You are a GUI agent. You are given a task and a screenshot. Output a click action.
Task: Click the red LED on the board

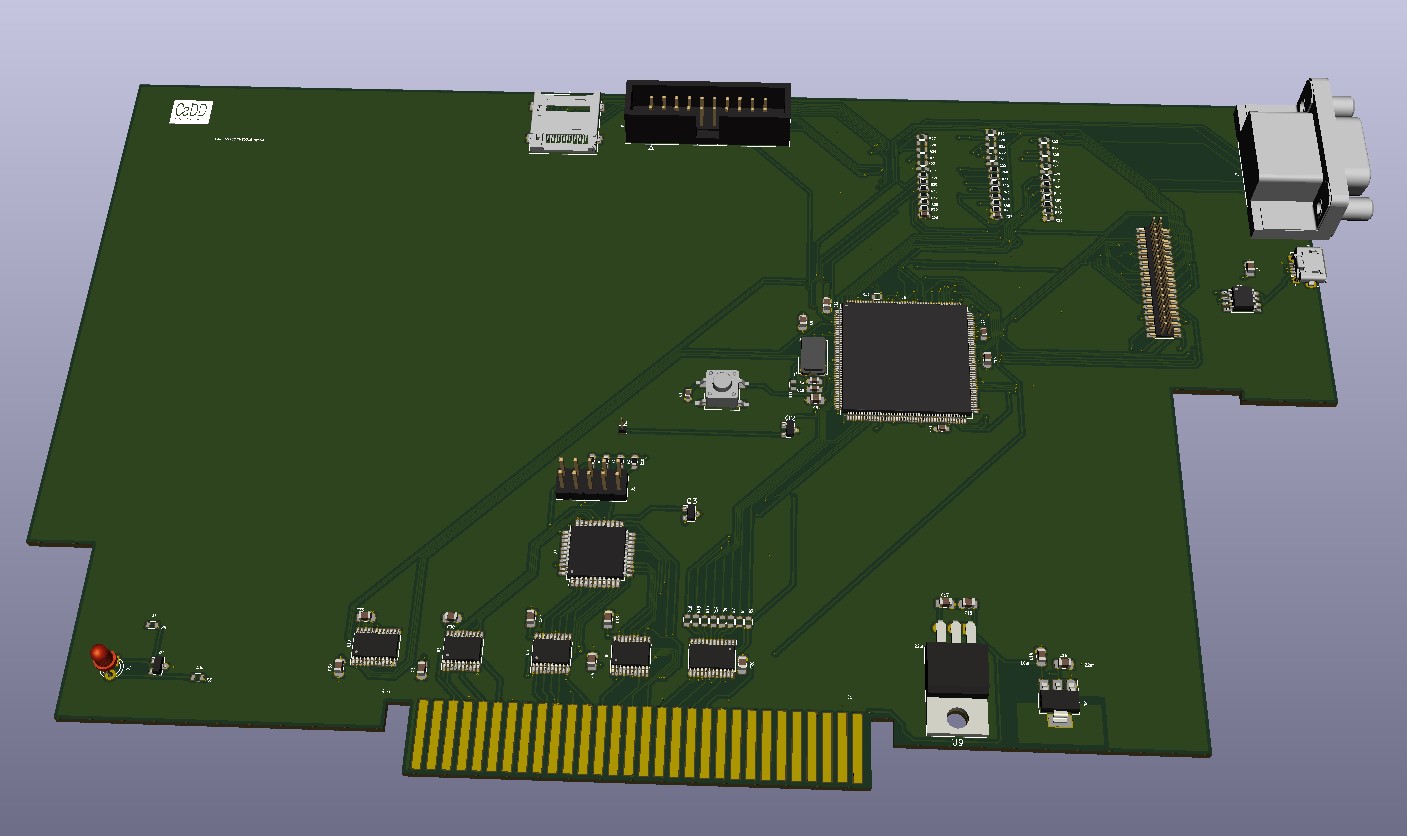[x=102, y=657]
